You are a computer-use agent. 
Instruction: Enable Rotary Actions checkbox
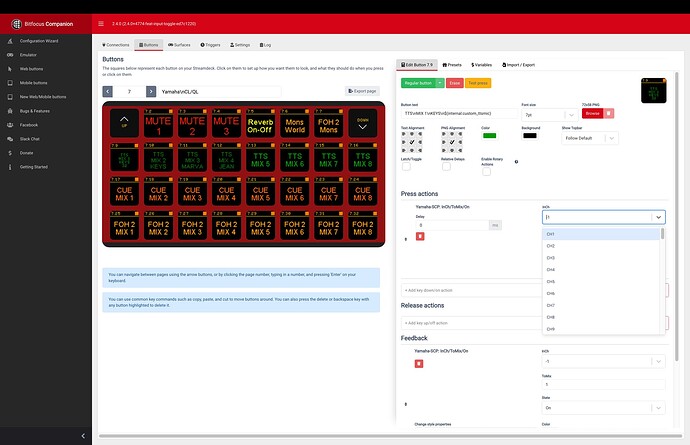coord(486,172)
